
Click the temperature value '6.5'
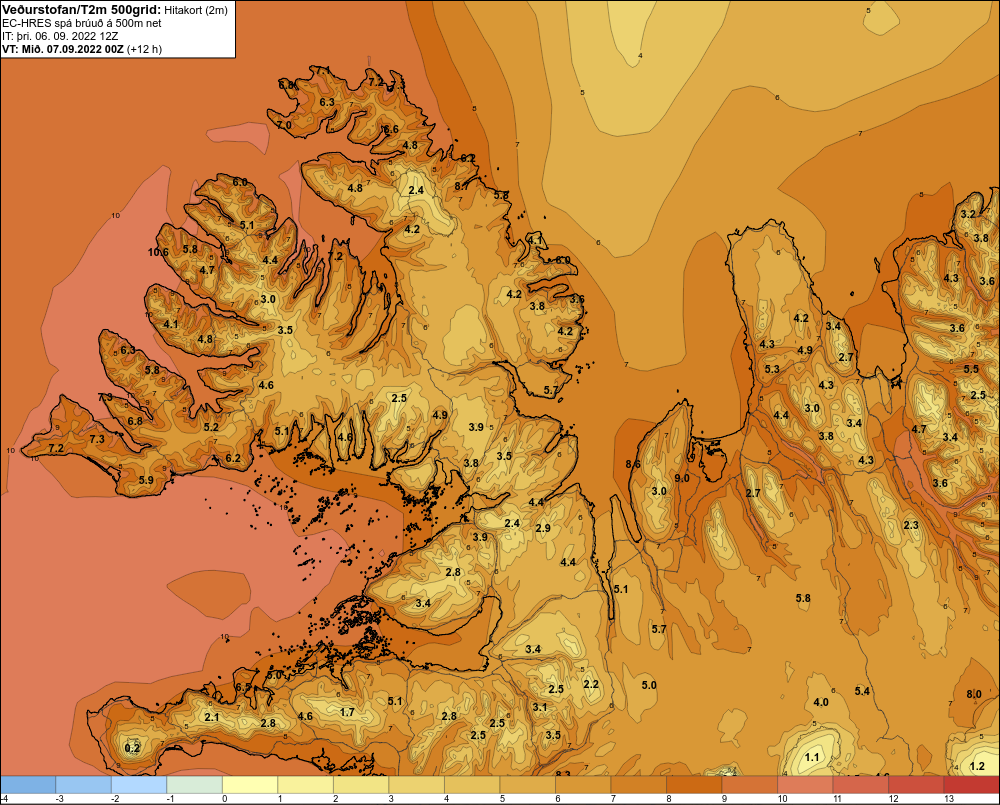[x=243, y=688]
